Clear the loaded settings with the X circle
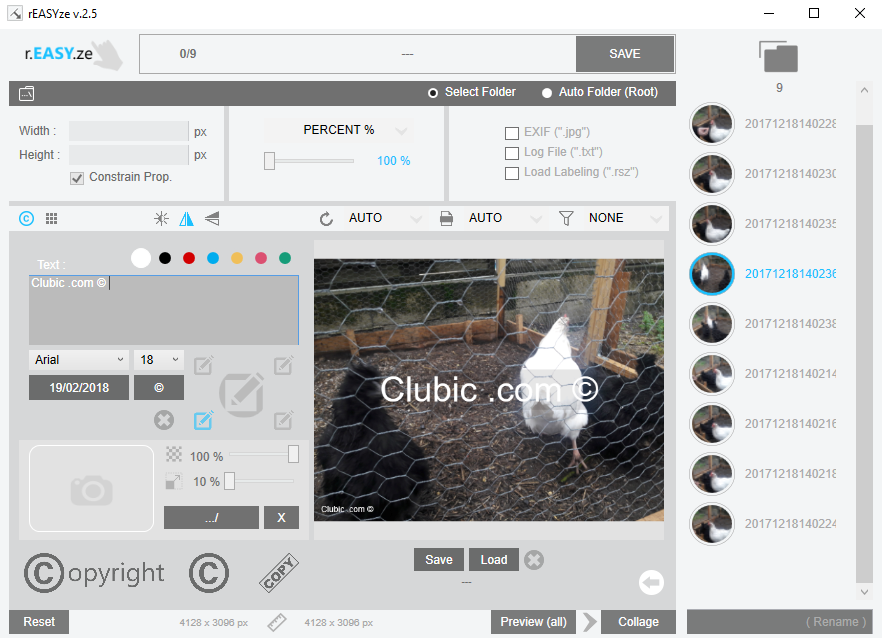This screenshot has width=882, height=638. point(534,560)
